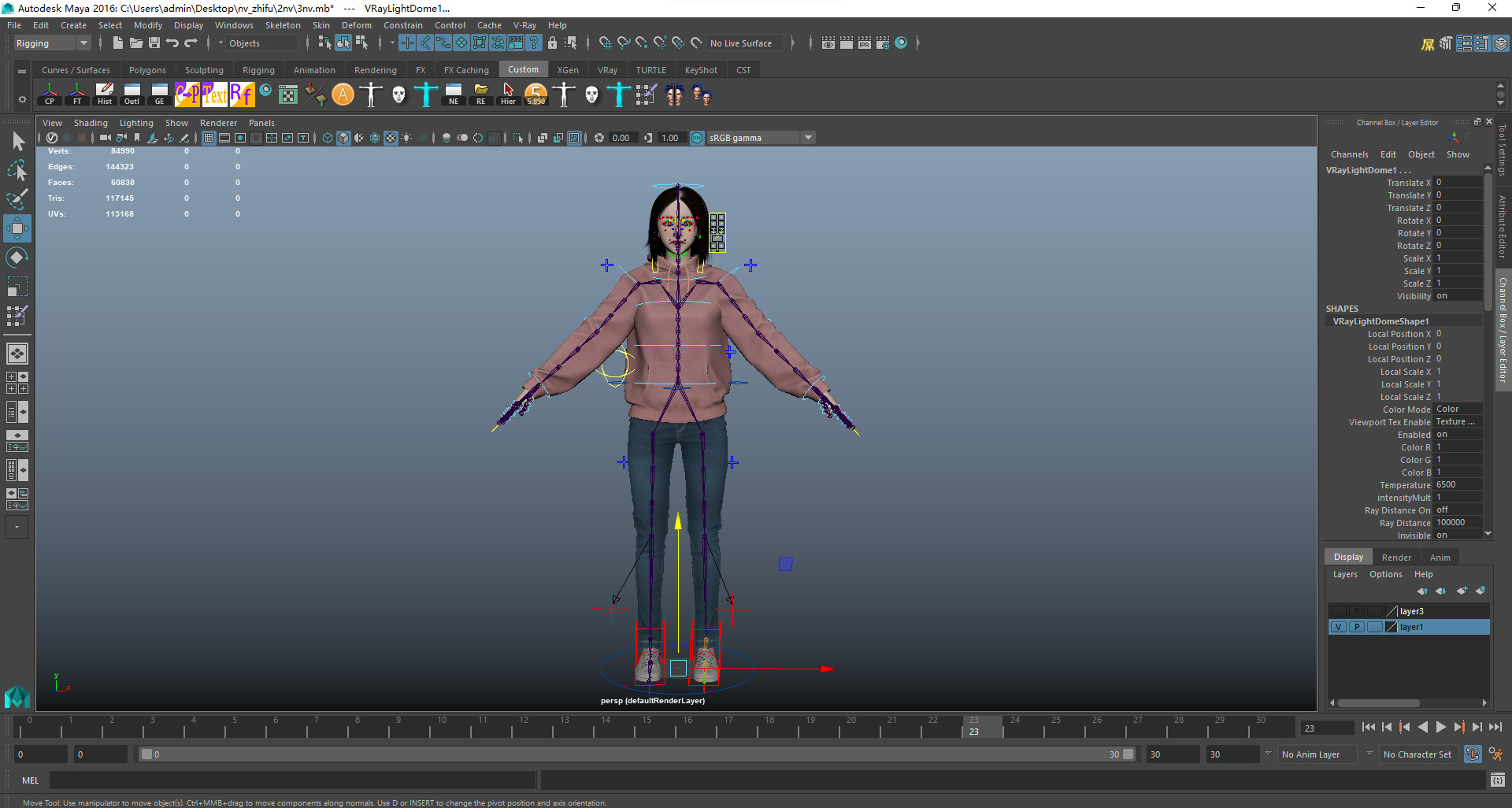Step to next key
This screenshot has width=1512, height=808.
[1458, 728]
